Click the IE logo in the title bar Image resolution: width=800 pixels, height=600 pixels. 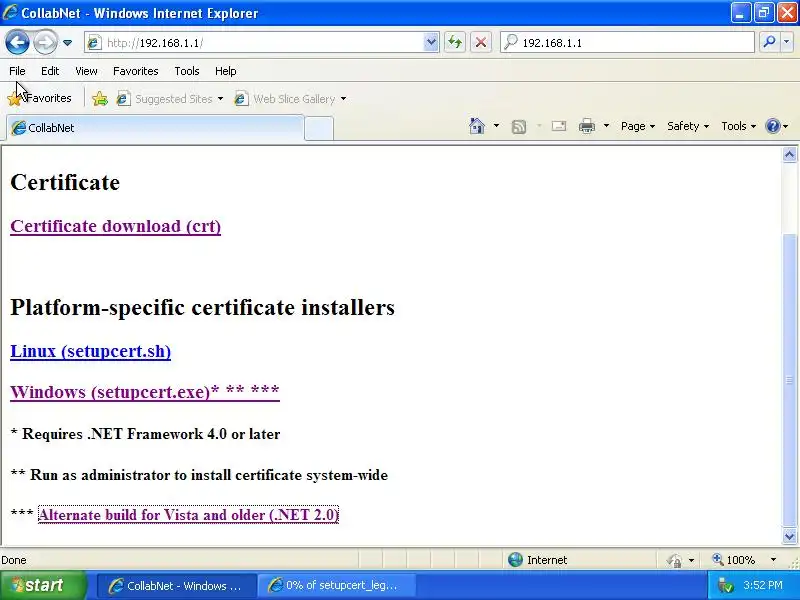tap(9, 12)
